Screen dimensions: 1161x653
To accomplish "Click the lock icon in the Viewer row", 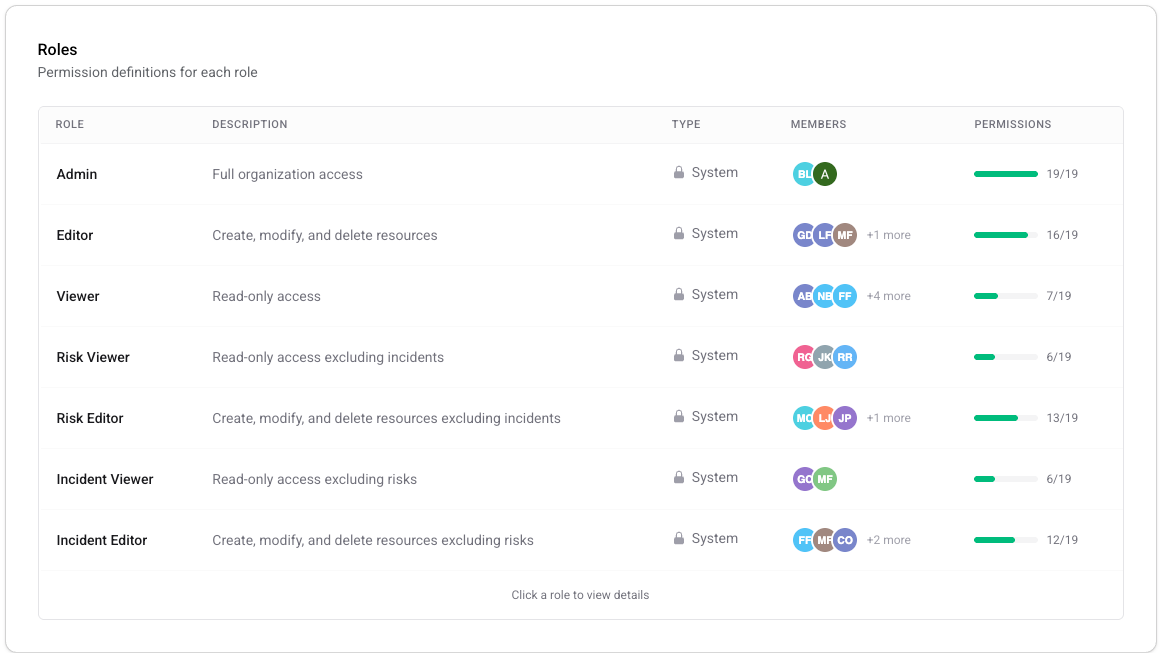I will pos(678,295).
